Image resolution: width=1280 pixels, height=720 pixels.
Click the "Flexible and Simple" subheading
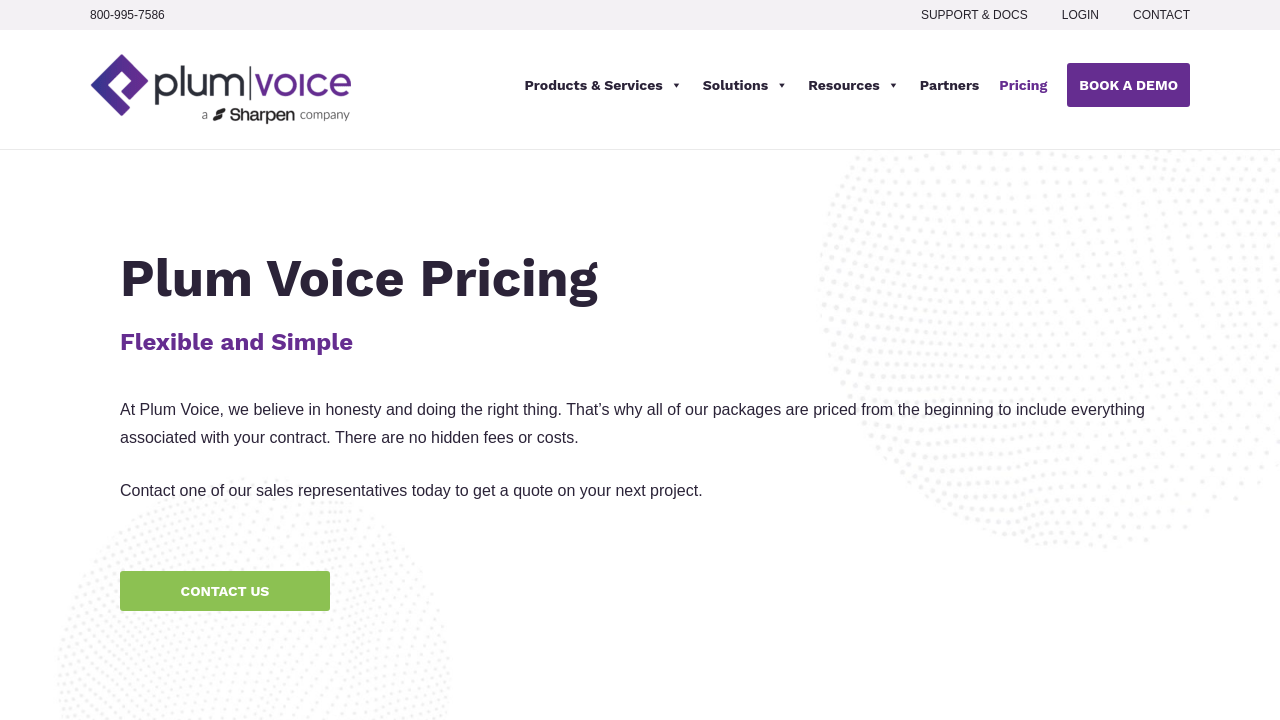pyautogui.click(x=236, y=342)
